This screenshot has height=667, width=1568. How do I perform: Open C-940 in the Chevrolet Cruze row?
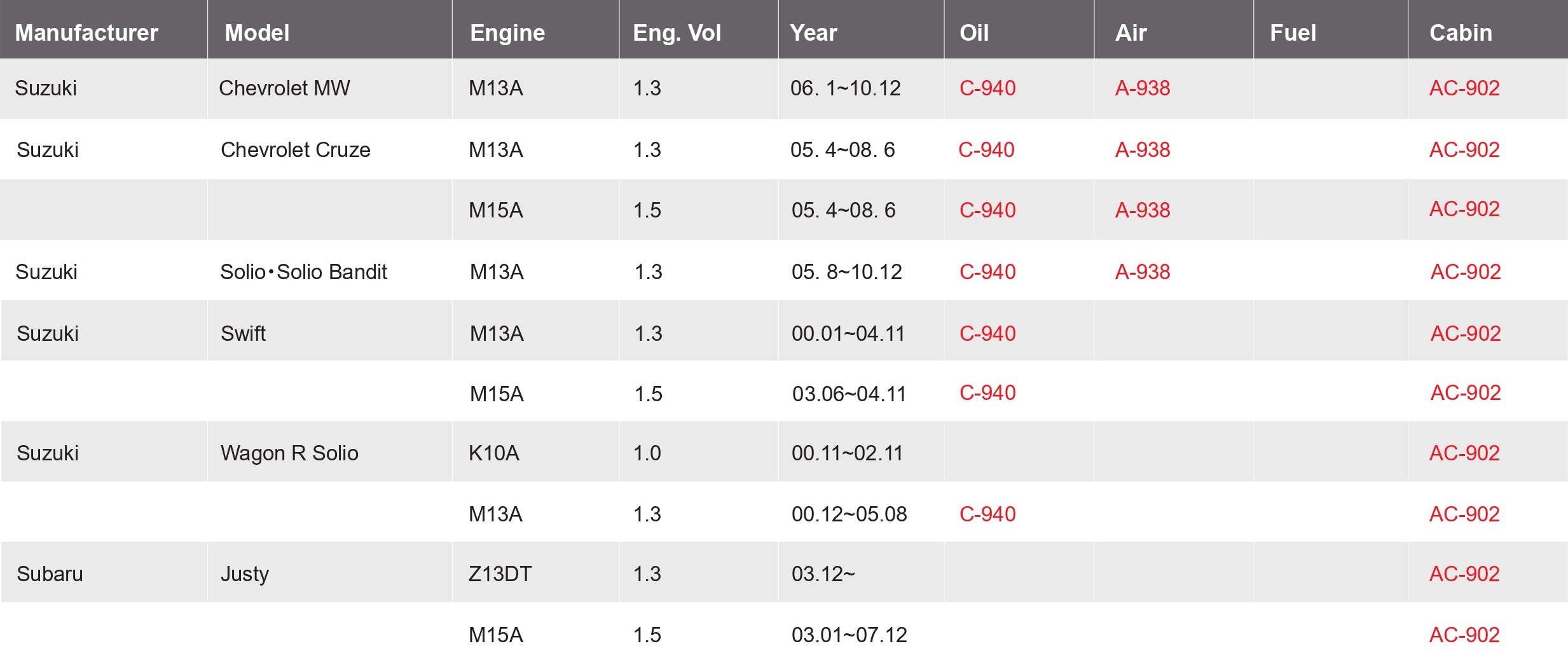pyautogui.click(x=986, y=149)
